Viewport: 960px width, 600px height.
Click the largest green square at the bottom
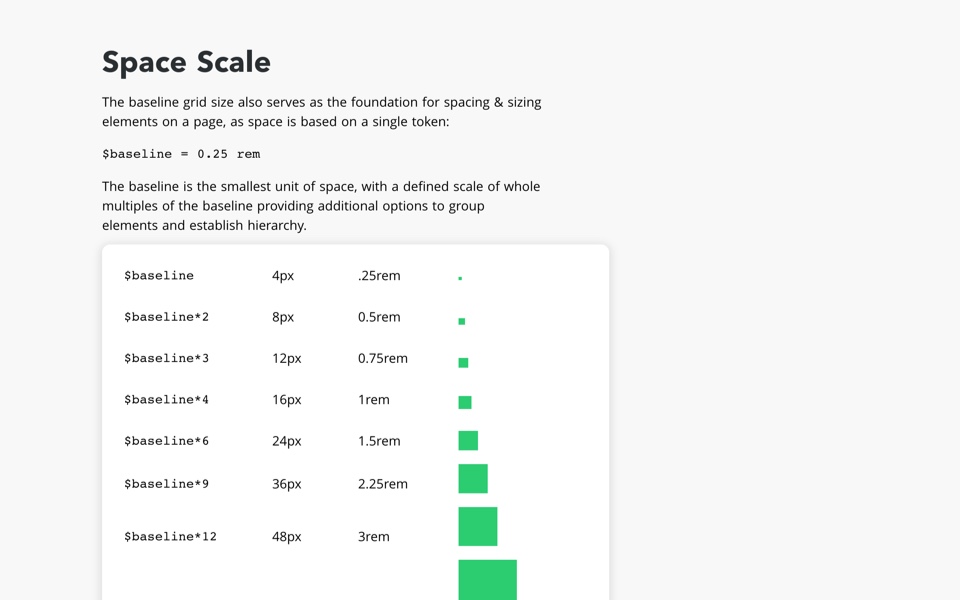pos(487,581)
